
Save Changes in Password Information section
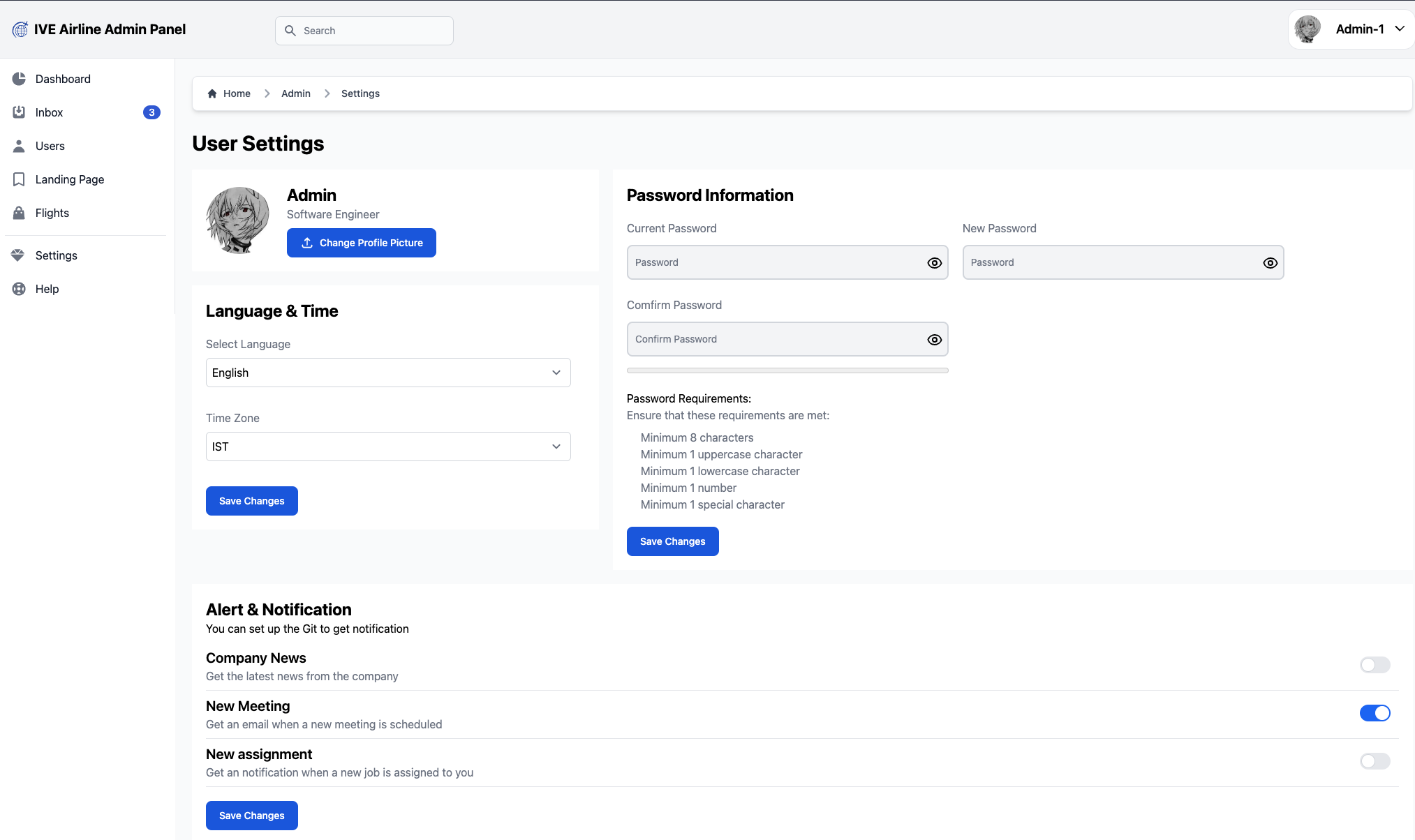coord(672,541)
